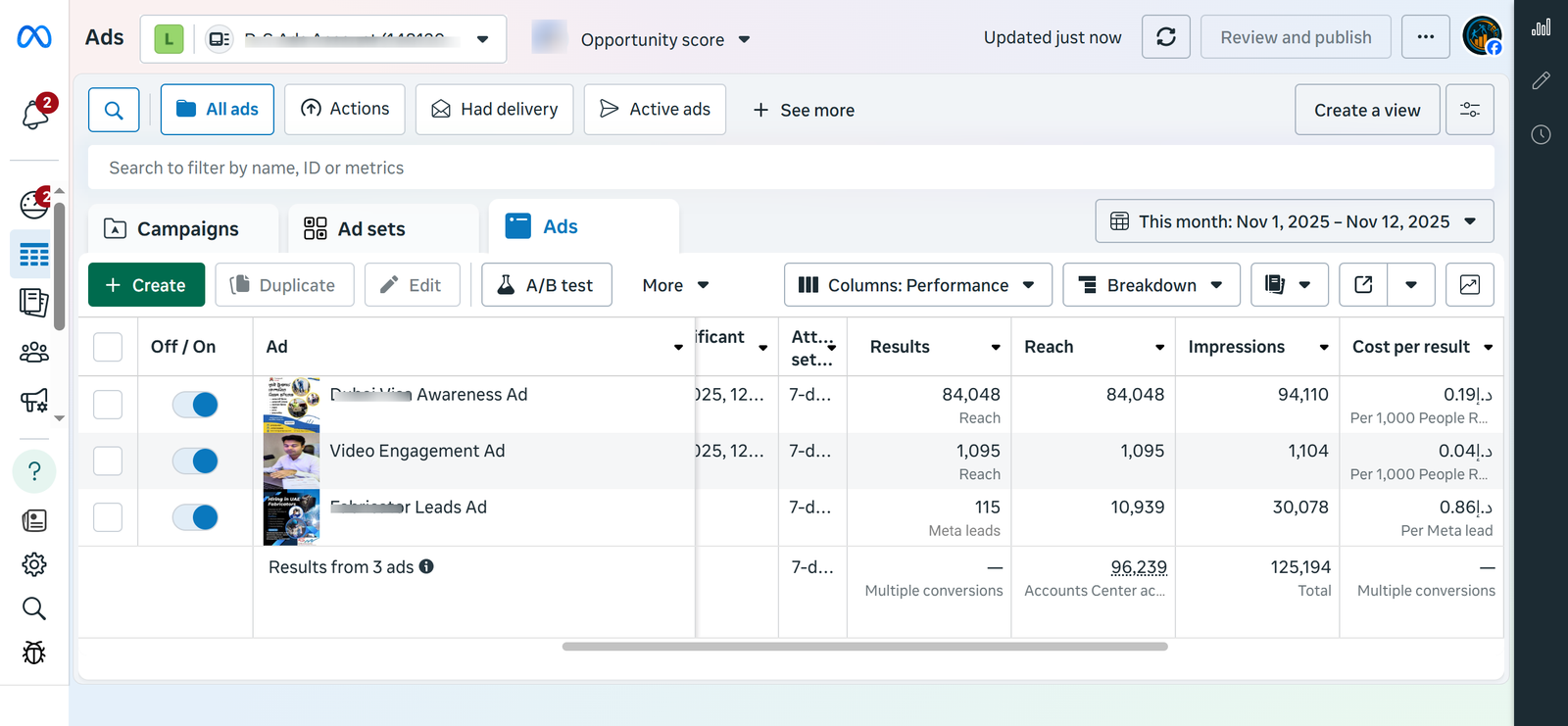
Task: Click the 96,239 total reach value
Action: [x=1139, y=567]
